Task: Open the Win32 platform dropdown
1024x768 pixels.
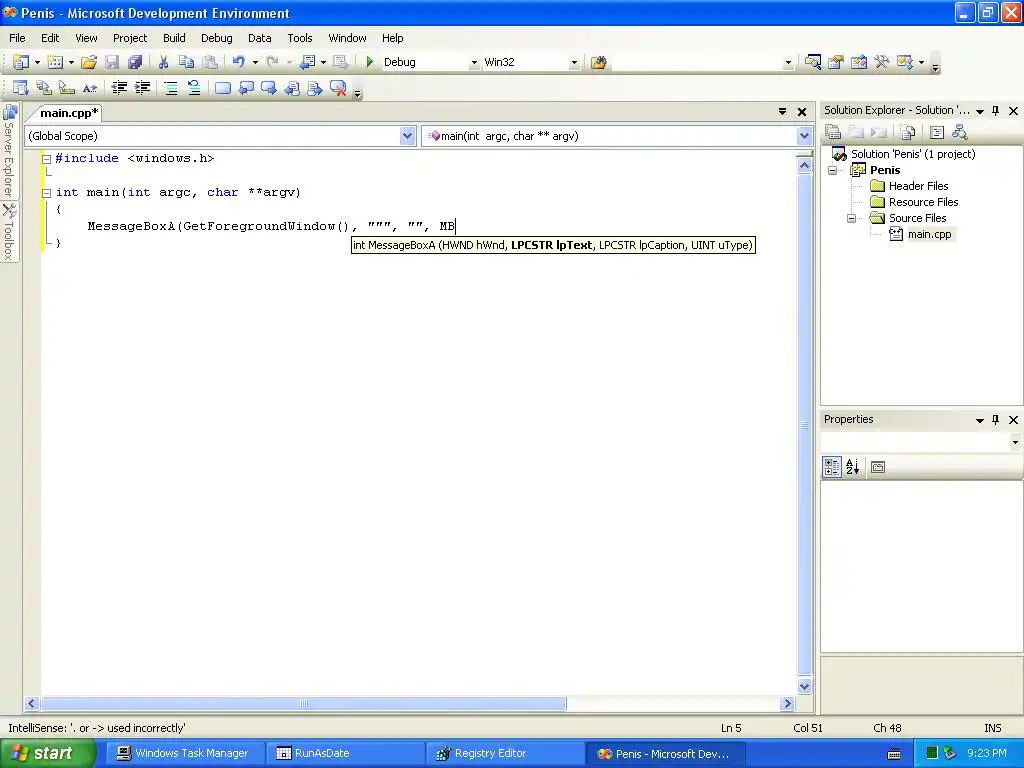Action: 574,63
